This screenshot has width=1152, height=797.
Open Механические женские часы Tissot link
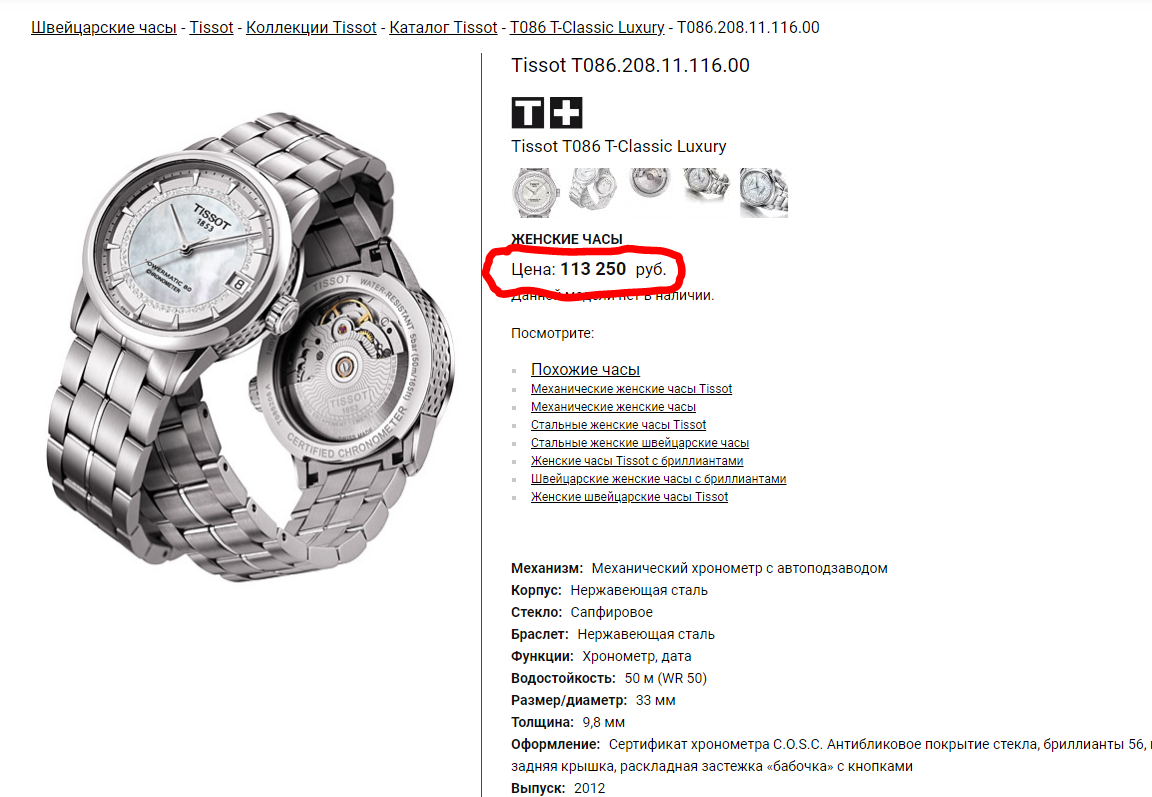coord(631,389)
